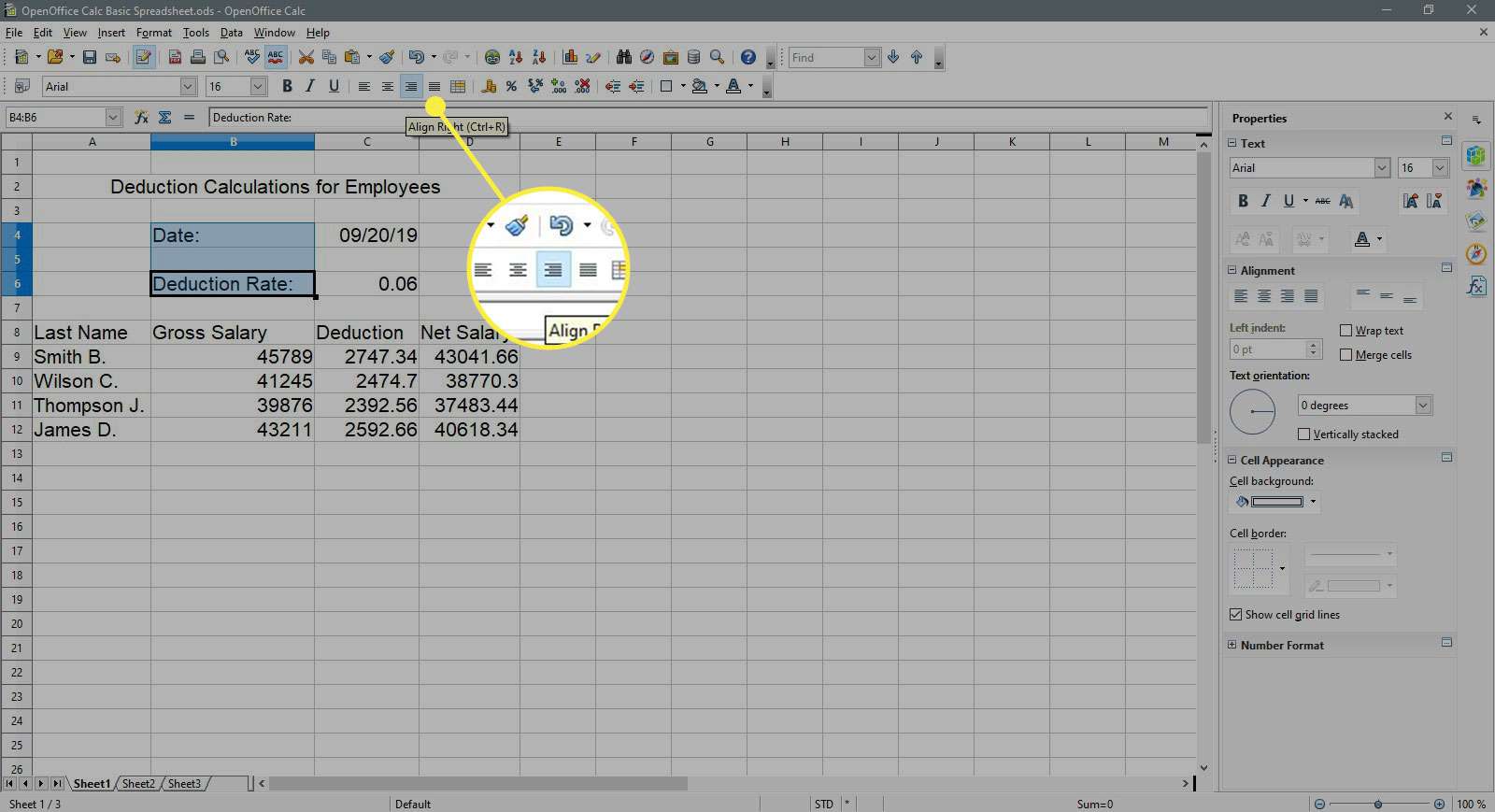Open toolbar font size dropdown

click(259, 86)
